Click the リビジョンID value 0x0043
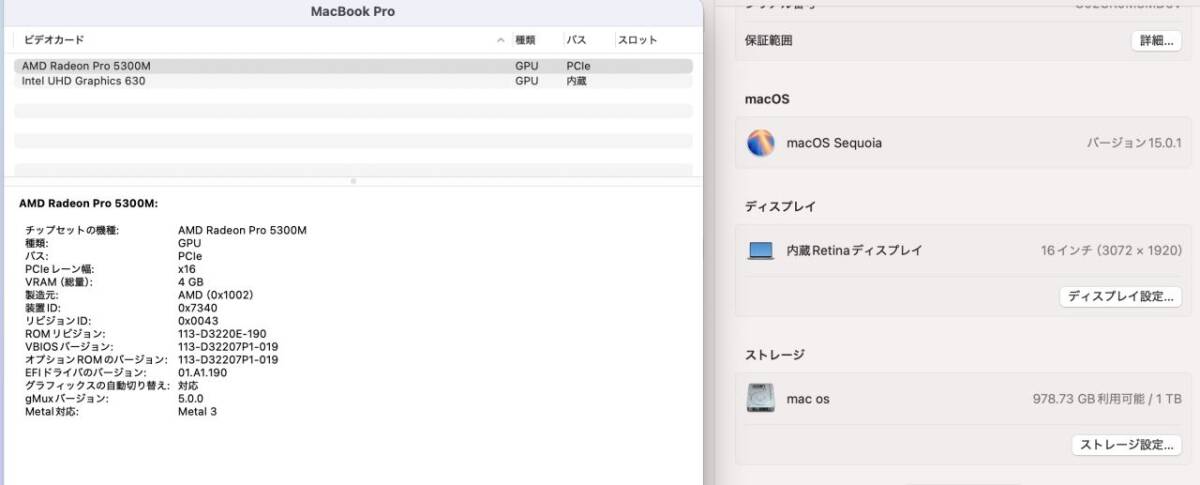 198,321
